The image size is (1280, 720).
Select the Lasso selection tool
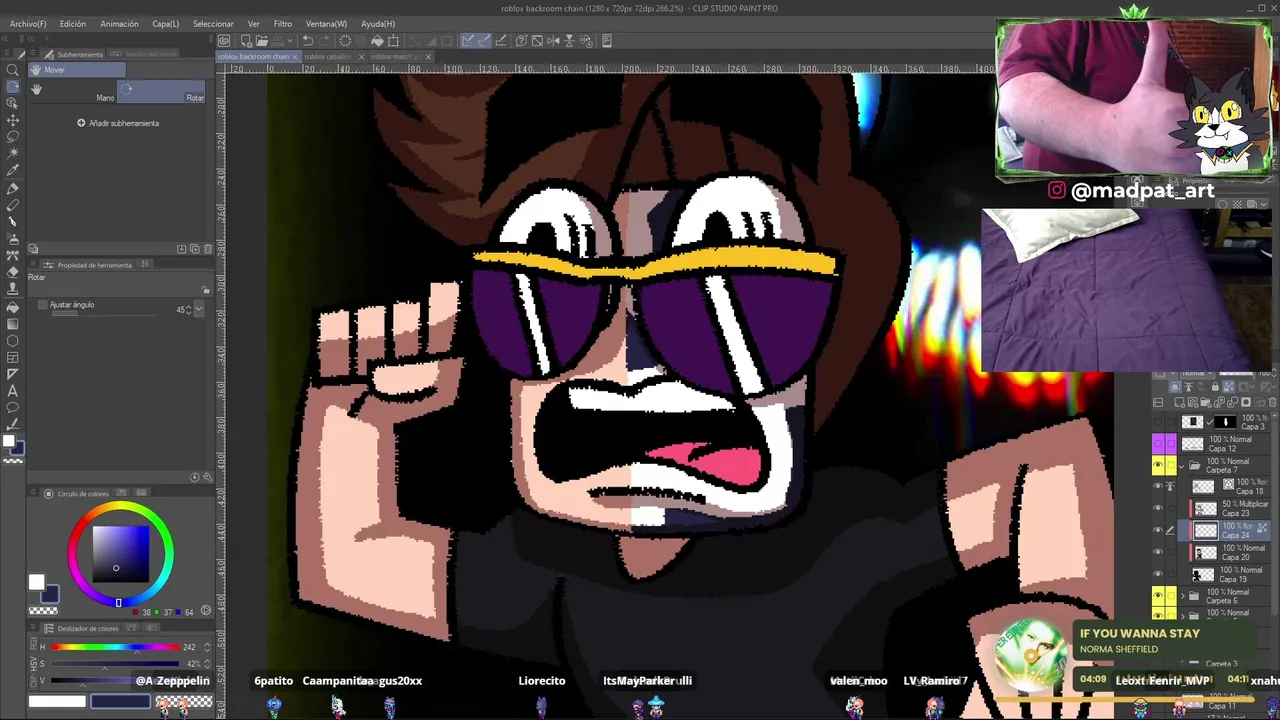point(13,137)
